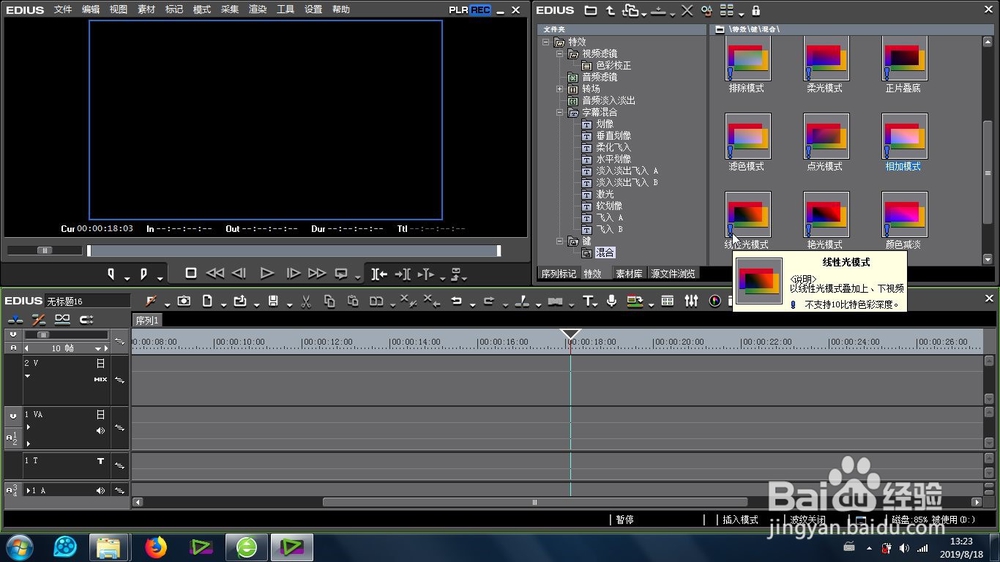This screenshot has width=1000, height=562.
Task: Select the razor cut scissors tool
Action: click(x=306, y=301)
